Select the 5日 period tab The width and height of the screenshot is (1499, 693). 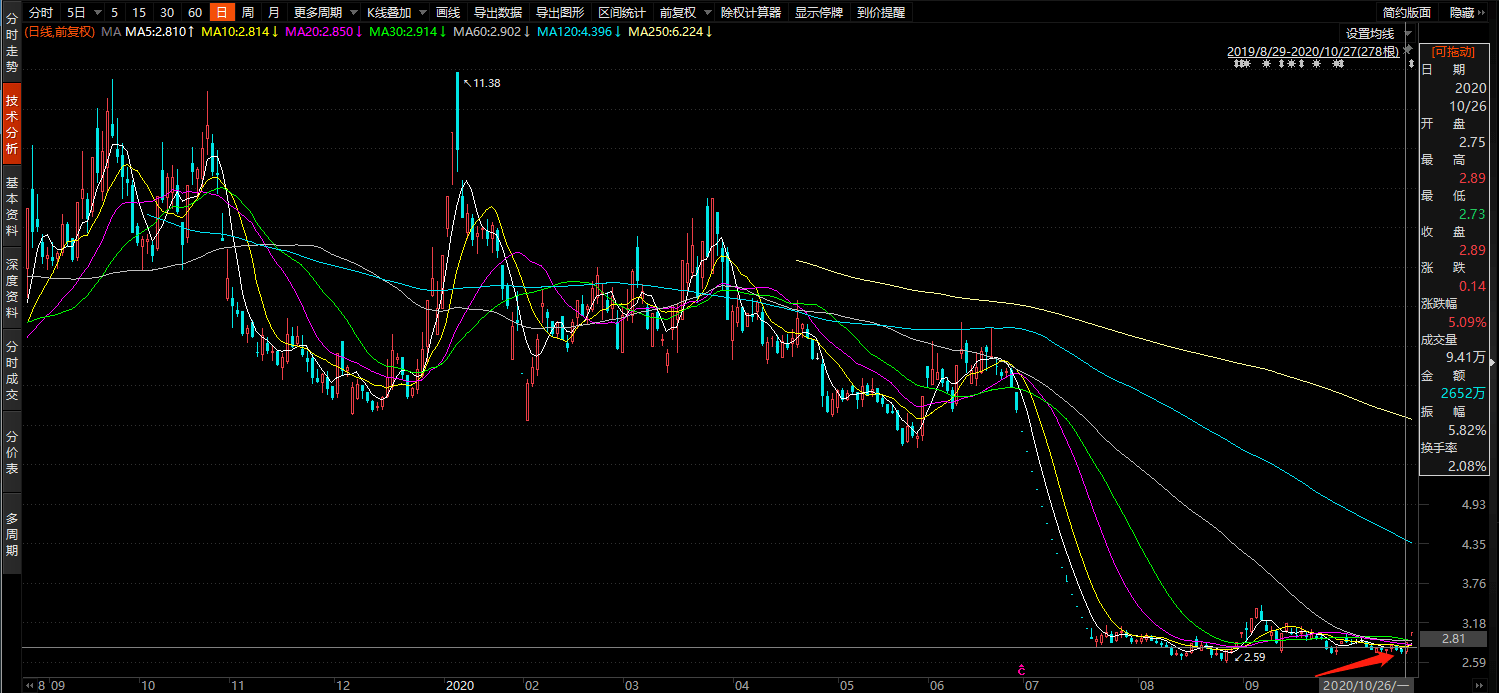click(75, 13)
